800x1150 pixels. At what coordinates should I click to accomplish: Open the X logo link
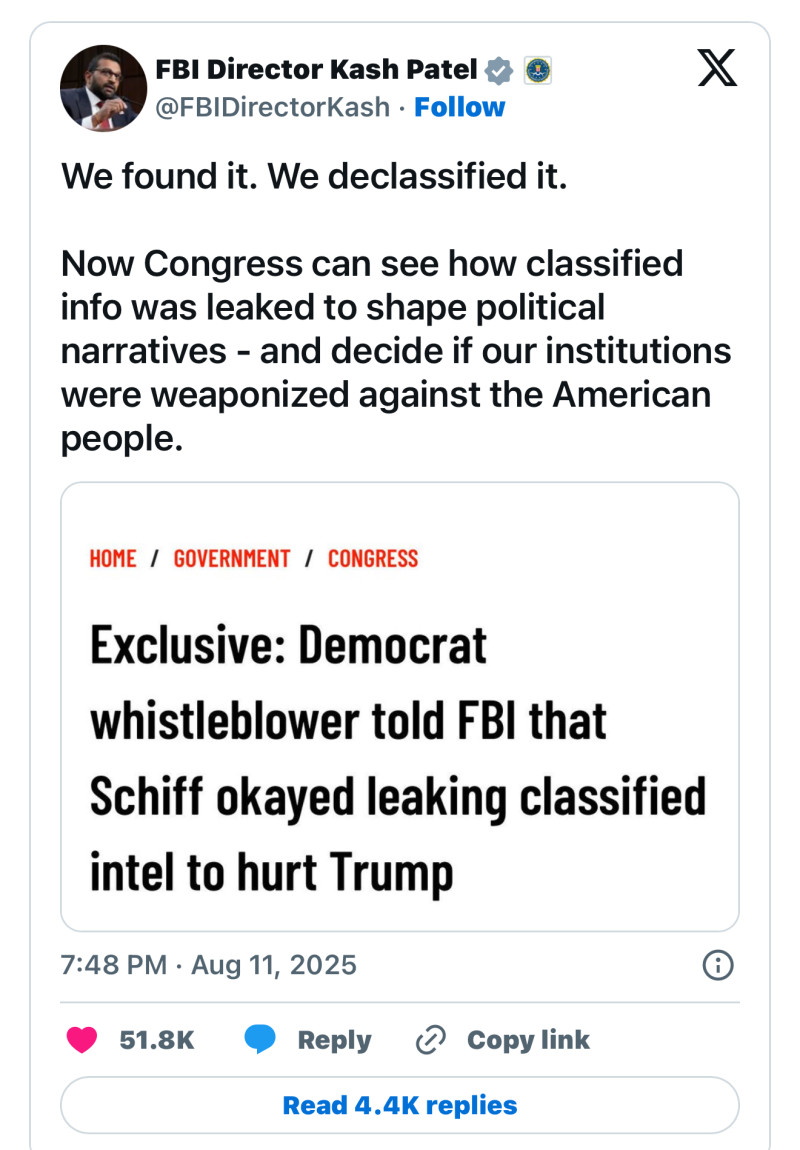tap(716, 67)
